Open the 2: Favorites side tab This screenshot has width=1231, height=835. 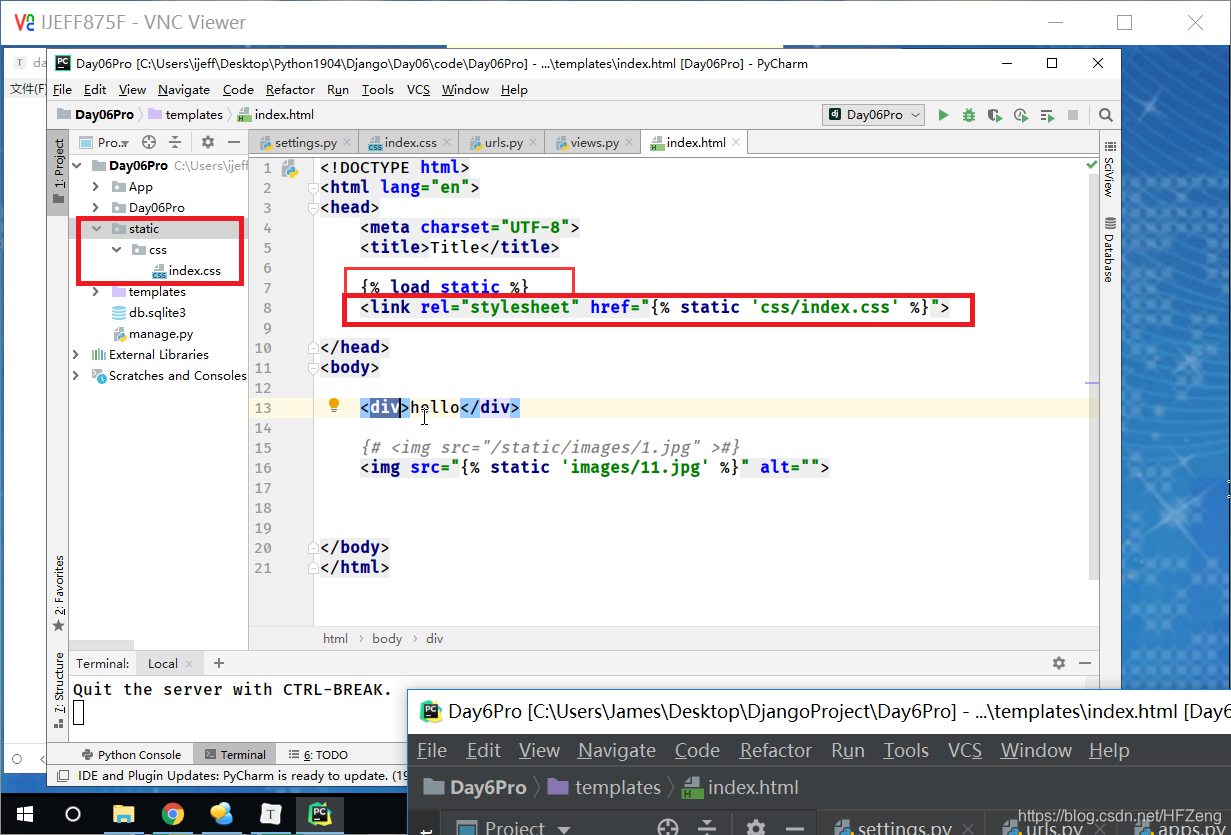[59, 594]
